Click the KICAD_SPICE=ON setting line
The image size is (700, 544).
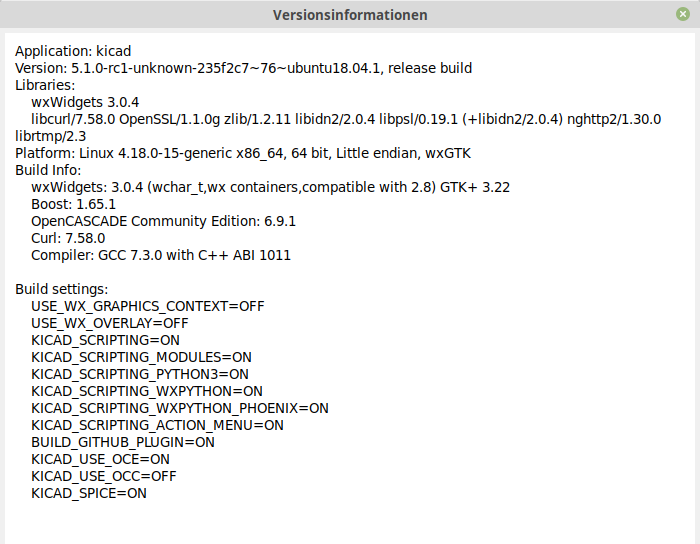89,493
